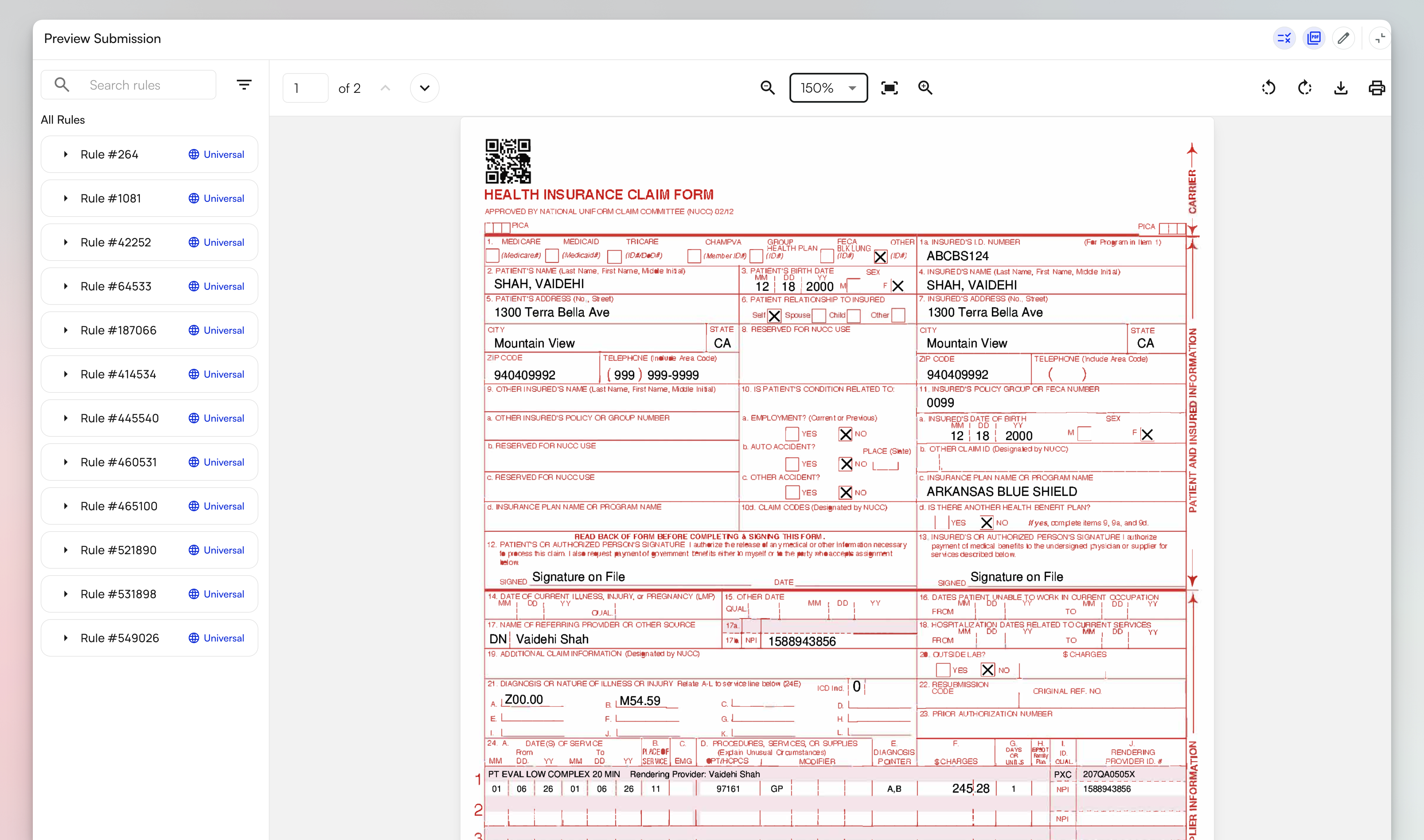This screenshot has width=1424, height=840.
Task: Rotate the document clockwise
Action: pos(1305,88)
